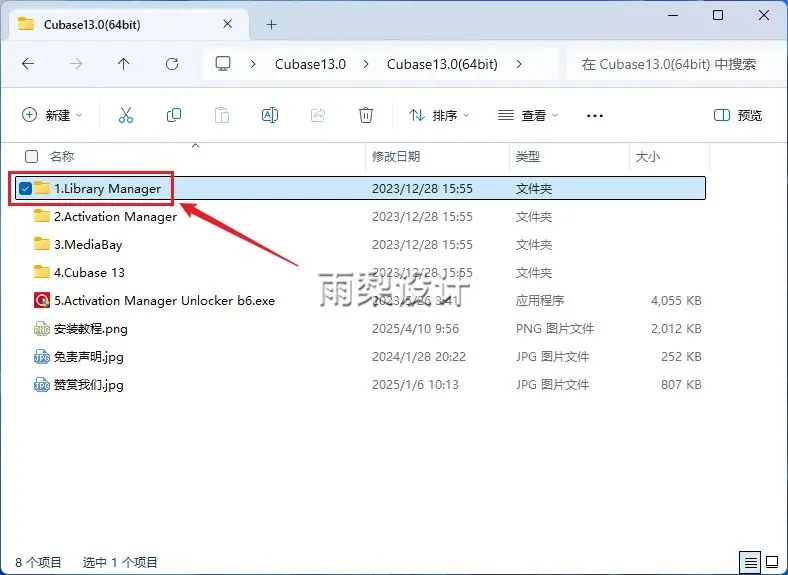Screen dimensions: 788x575
Task: Refresh the current folder view
Action: pos(172,64)
